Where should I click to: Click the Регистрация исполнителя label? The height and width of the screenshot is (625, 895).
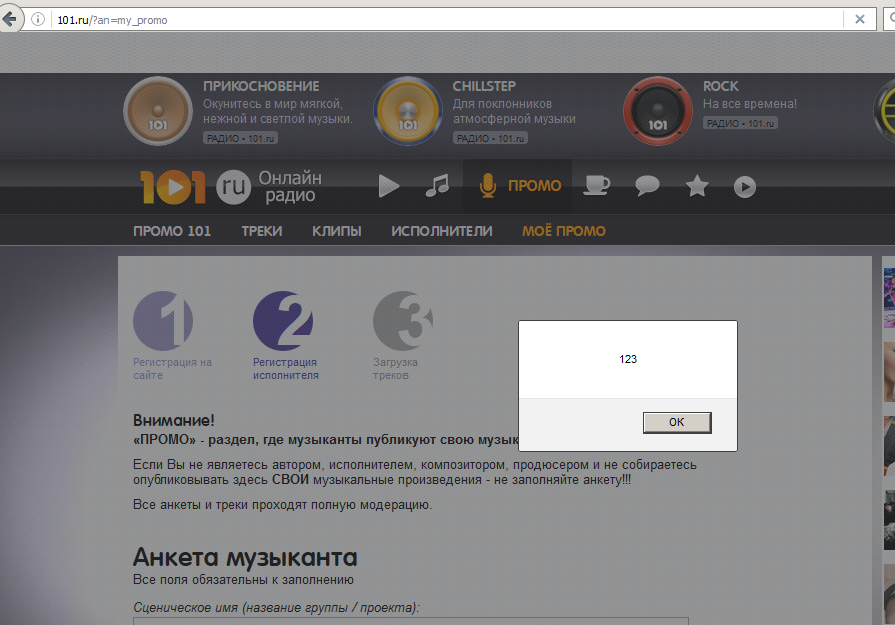285,369
